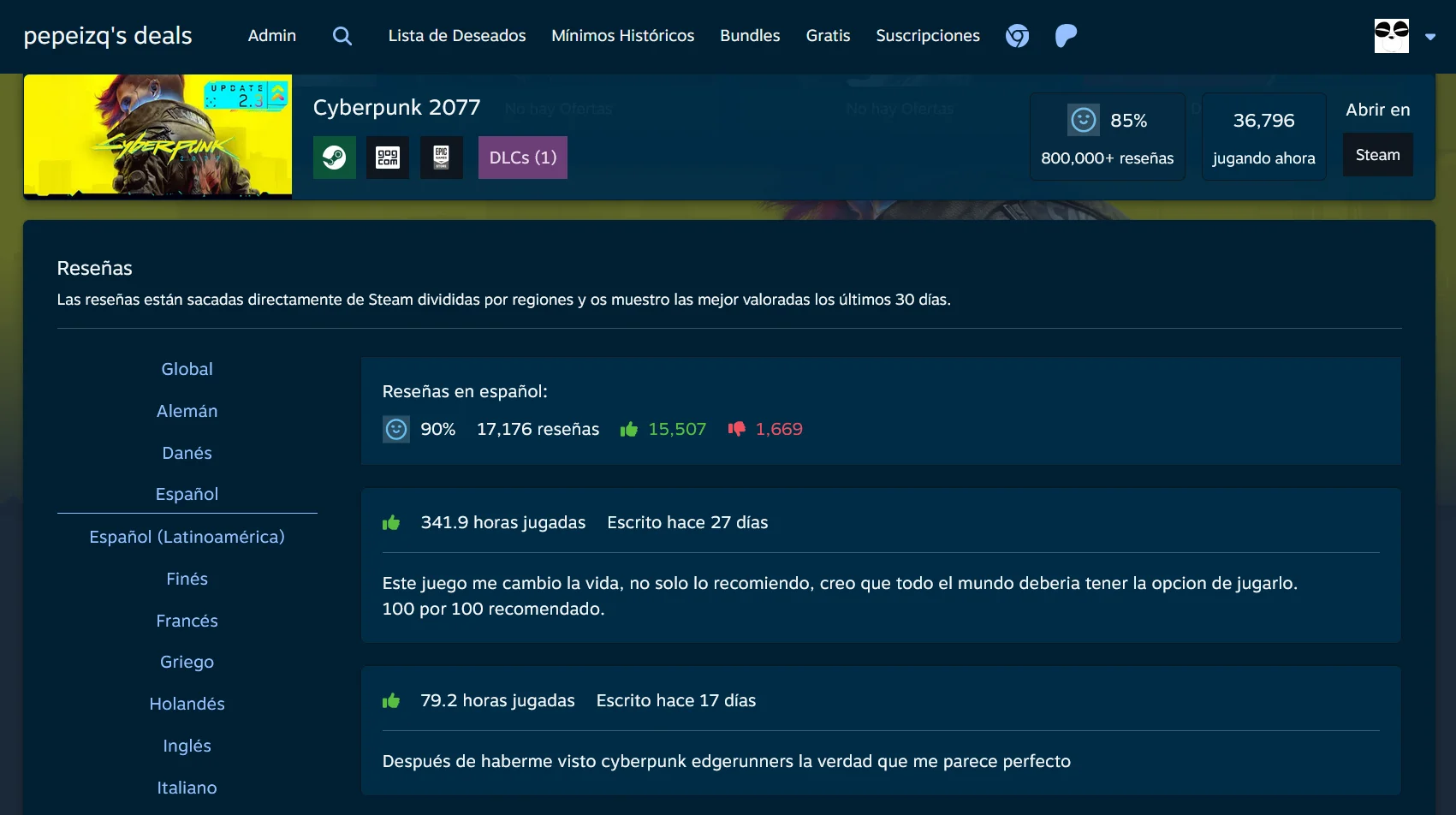Open the search magnifier icon

point(342,36)
